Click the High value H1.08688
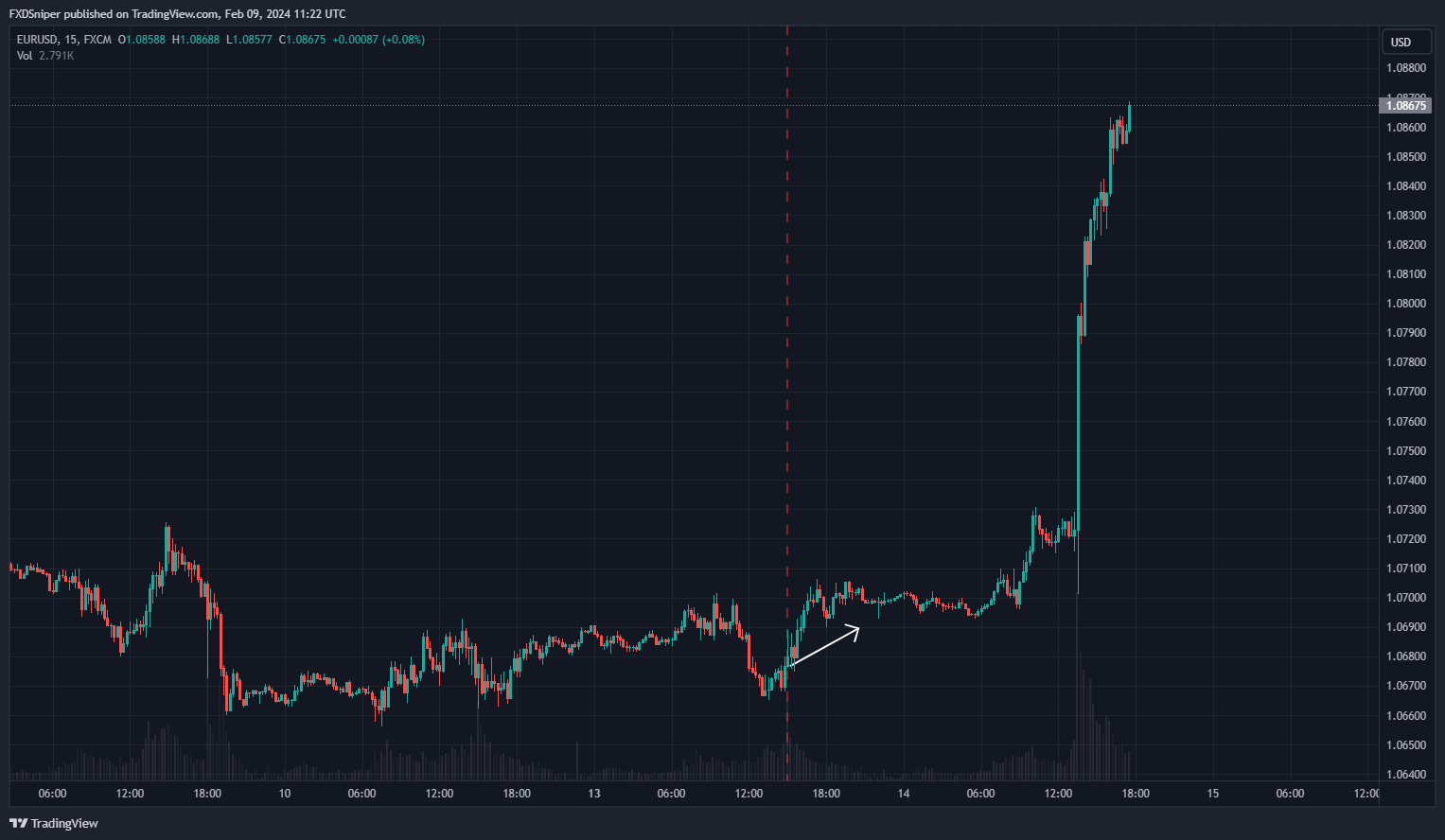This screenshot has height=840, width=1445. (196, 40)
